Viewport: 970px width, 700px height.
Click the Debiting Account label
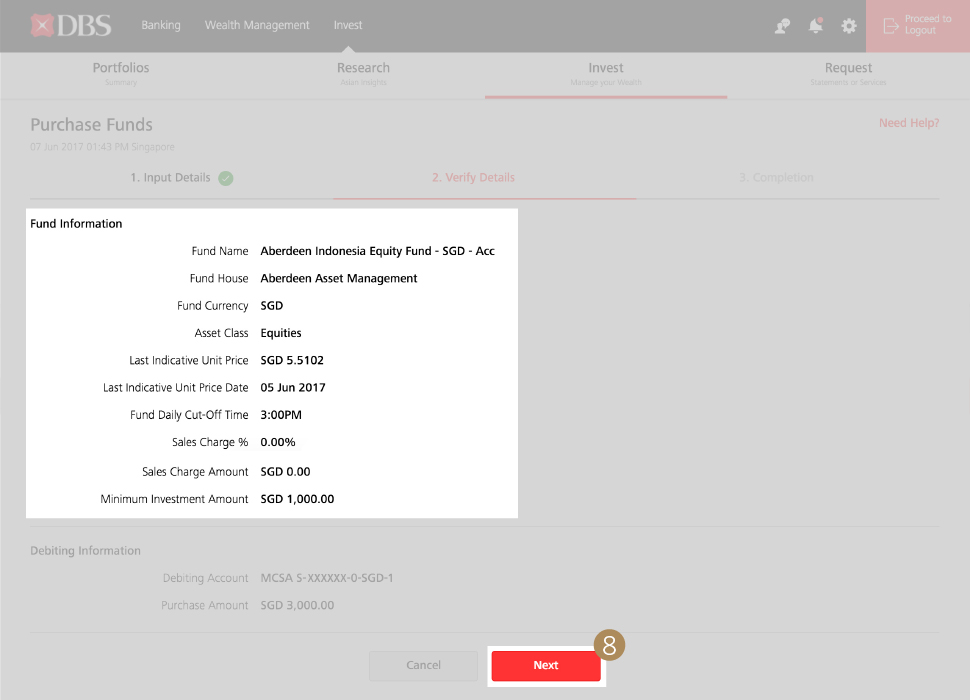click(x=205, y=578)
